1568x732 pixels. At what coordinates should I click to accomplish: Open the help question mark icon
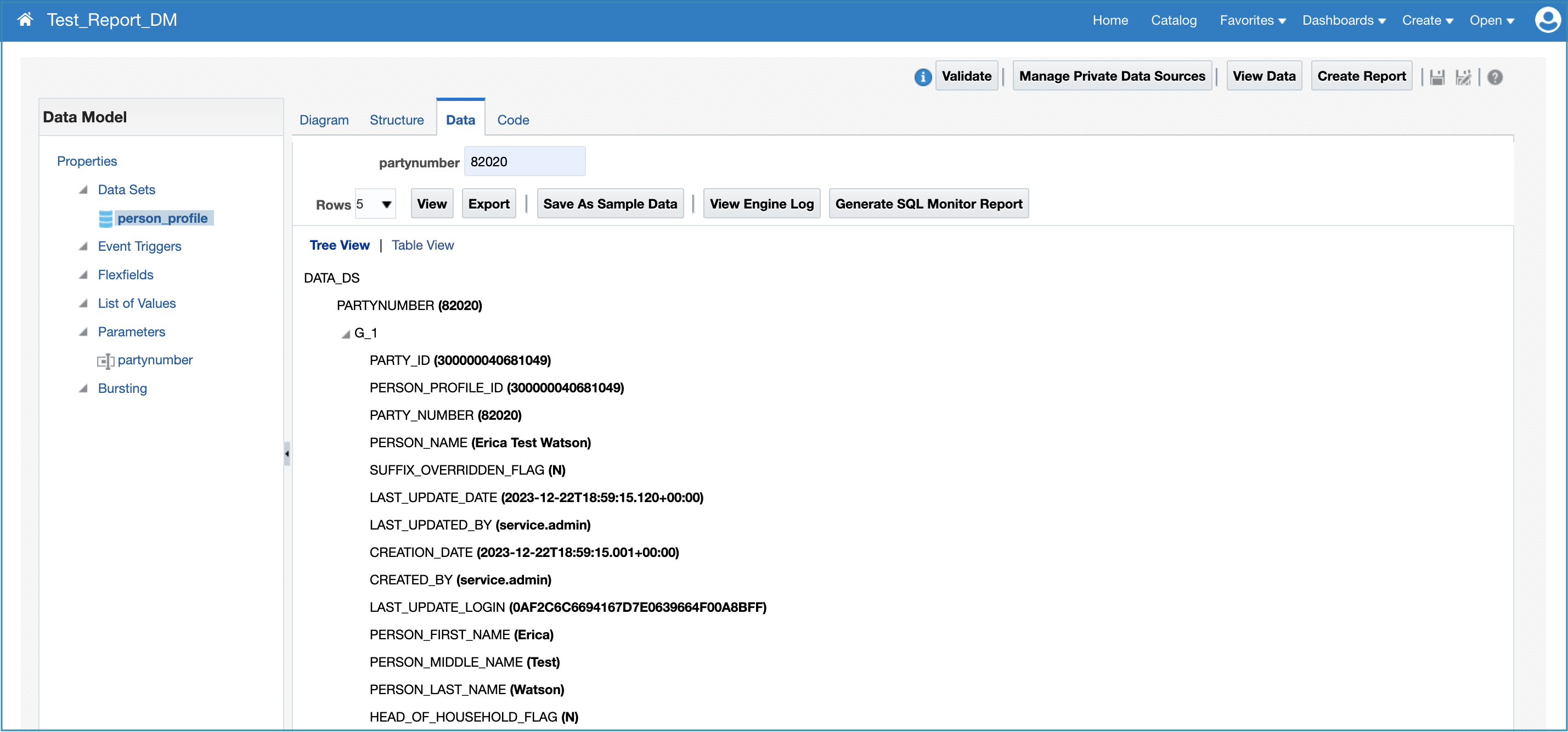click(1494, 77)
